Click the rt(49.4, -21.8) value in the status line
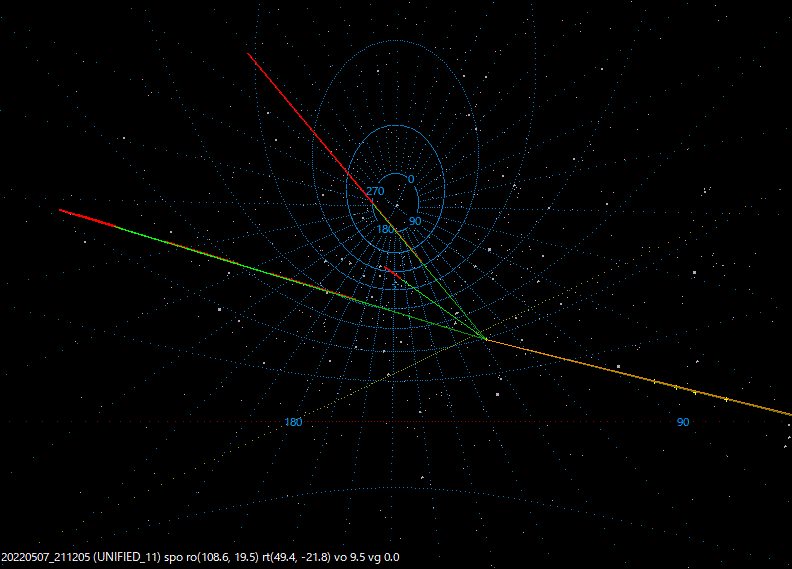 point(296,557)
